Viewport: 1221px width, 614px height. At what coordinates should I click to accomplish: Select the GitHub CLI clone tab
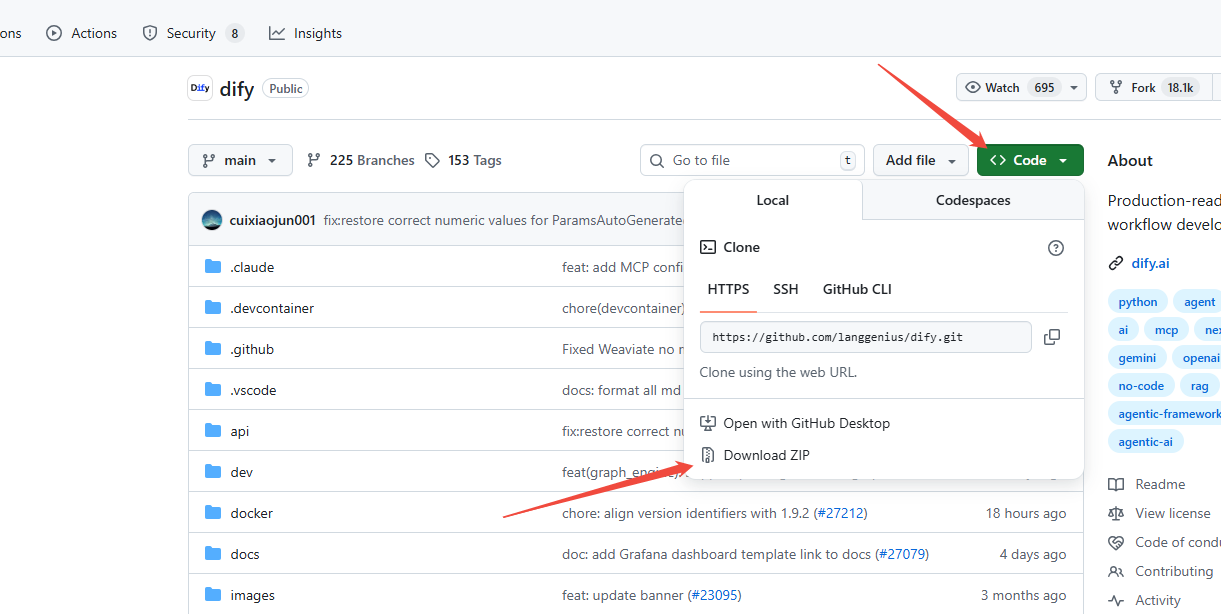pyautogui.click(x=856, y=289)
